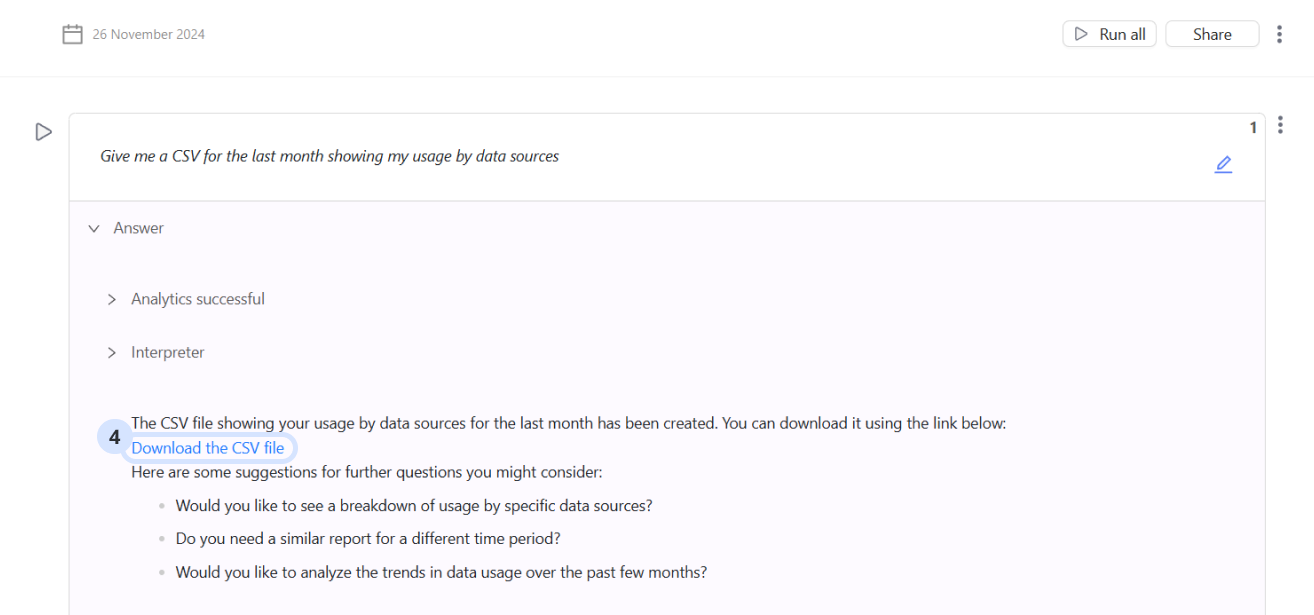Choose the breakdown by specific data sources suggestion
The image size is (1314, 615).
tap(414, 506)
